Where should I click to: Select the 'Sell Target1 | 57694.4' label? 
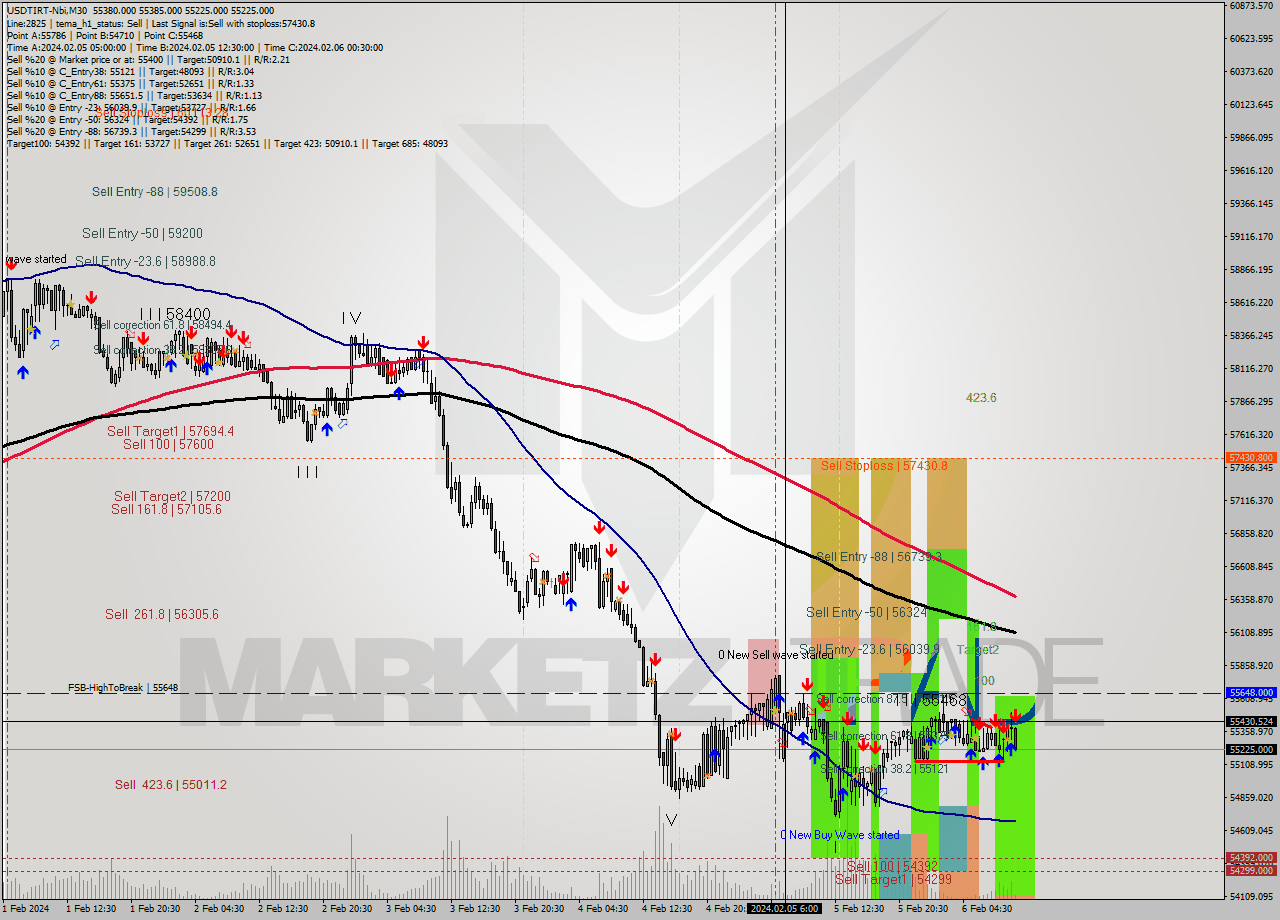tap(171, 431)
